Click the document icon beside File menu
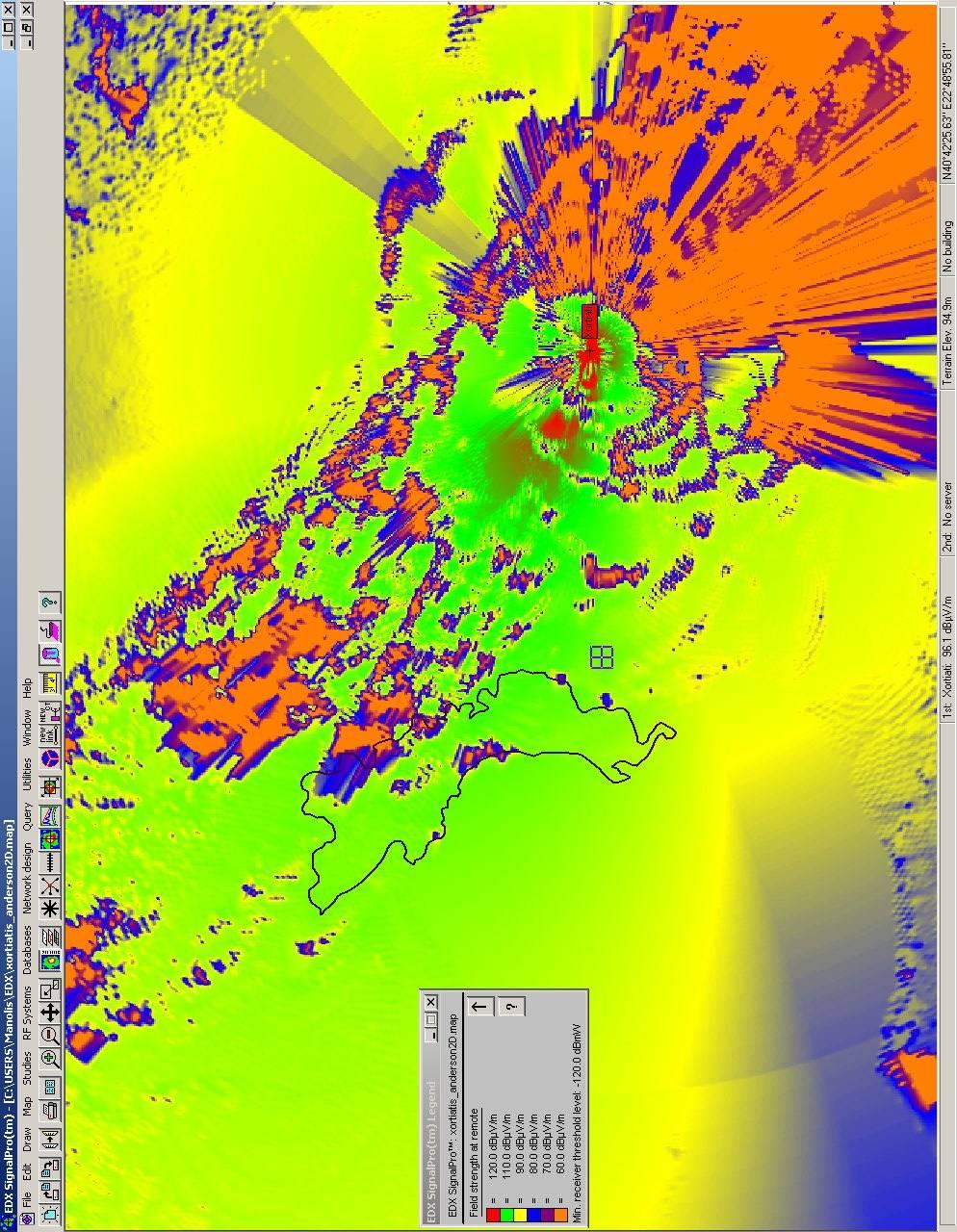 (27, 1219)
